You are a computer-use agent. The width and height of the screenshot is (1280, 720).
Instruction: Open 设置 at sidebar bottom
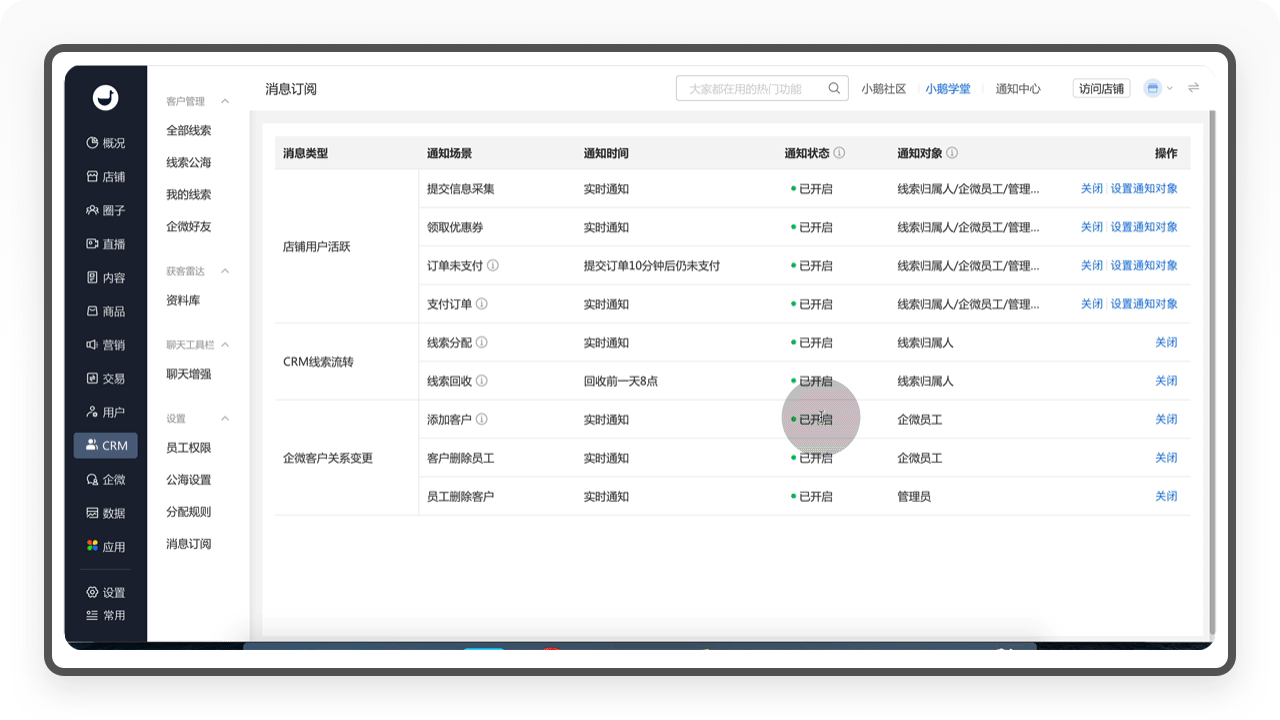pyautogui.click(x=106, y=592)
